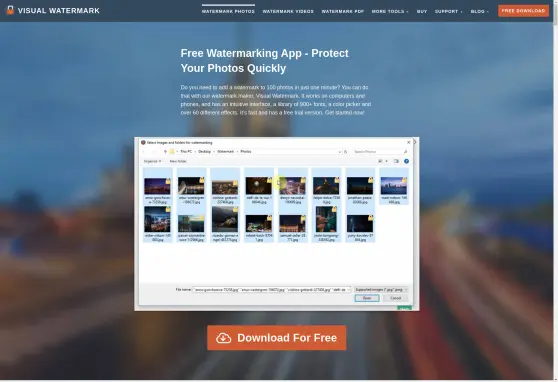The image size is (558, 382).
Task: Click the refresh icon beside the address bar
Action: 345,152
